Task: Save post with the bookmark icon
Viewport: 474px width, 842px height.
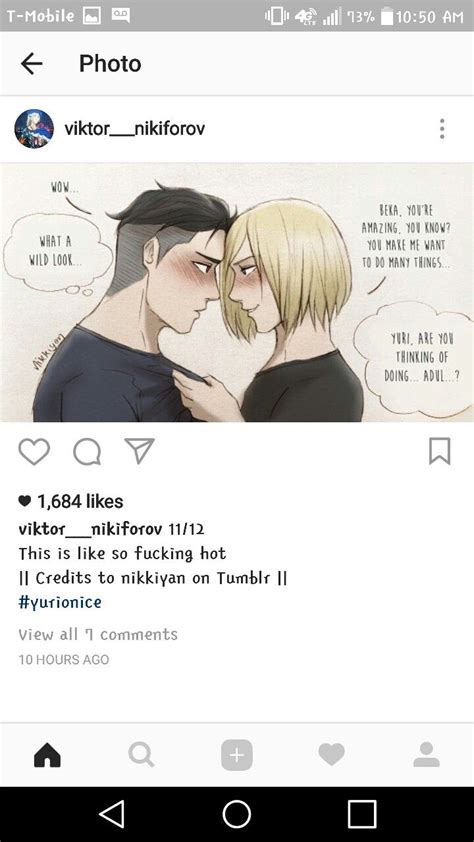Action: (x=440, y=451)
